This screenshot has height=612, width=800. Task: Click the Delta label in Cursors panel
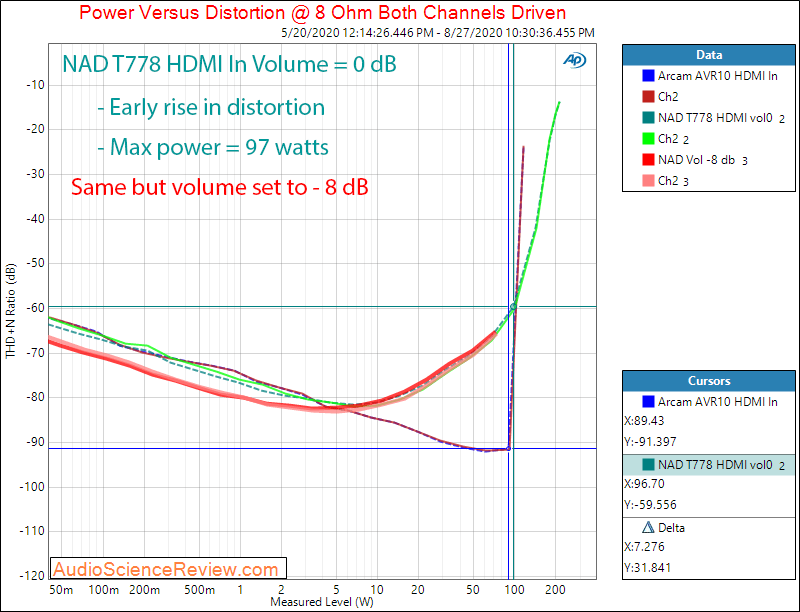tap(671, 528)
